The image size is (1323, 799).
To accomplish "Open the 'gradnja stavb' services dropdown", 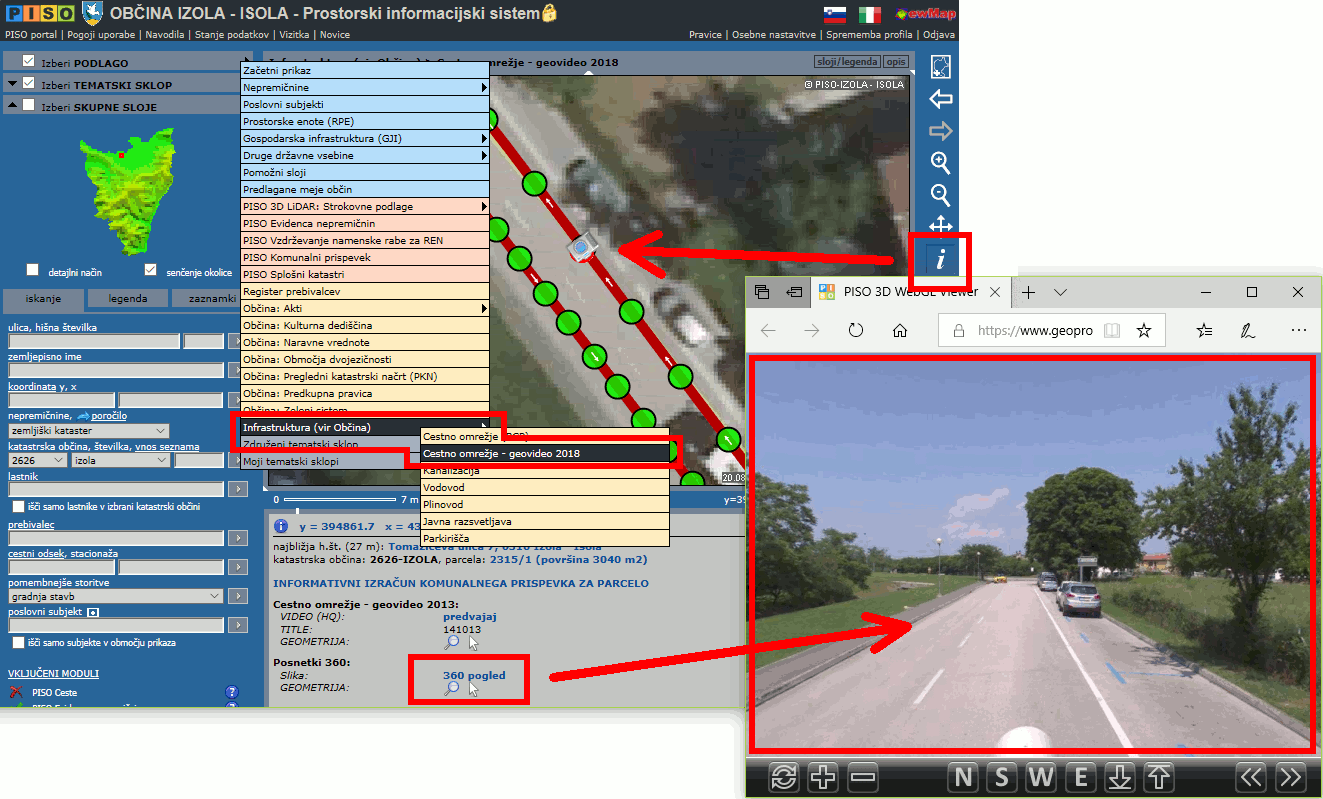I will coord(115,596).
